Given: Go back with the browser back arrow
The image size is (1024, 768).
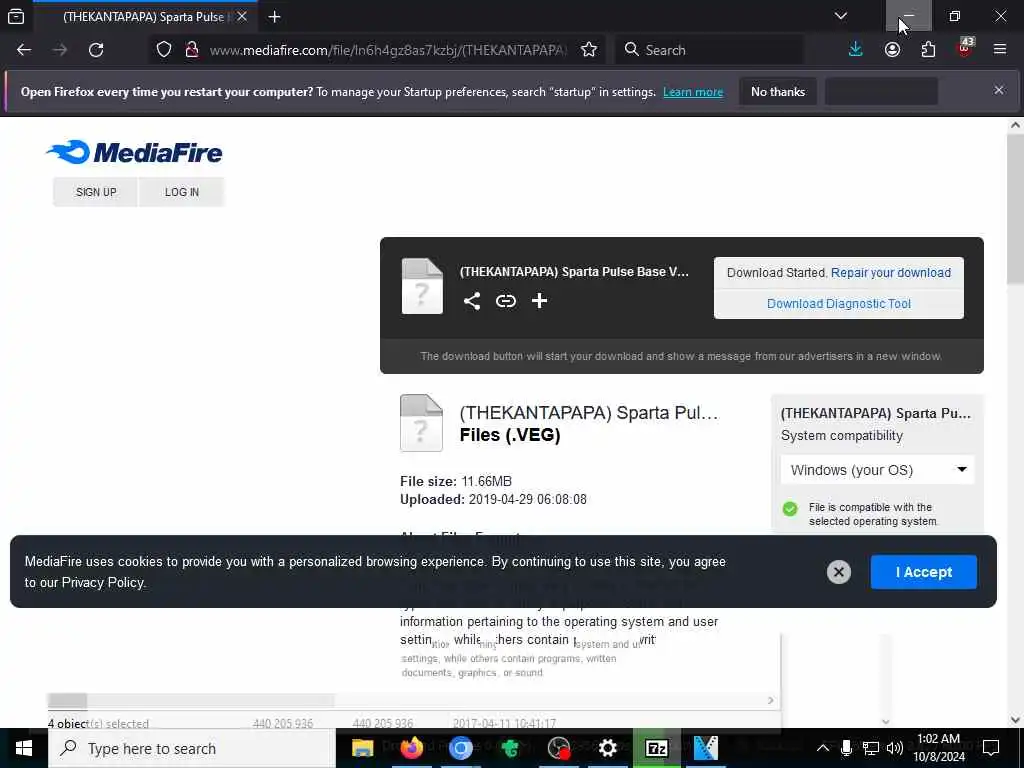Looking at the screenshot, I should coord(24,50).
